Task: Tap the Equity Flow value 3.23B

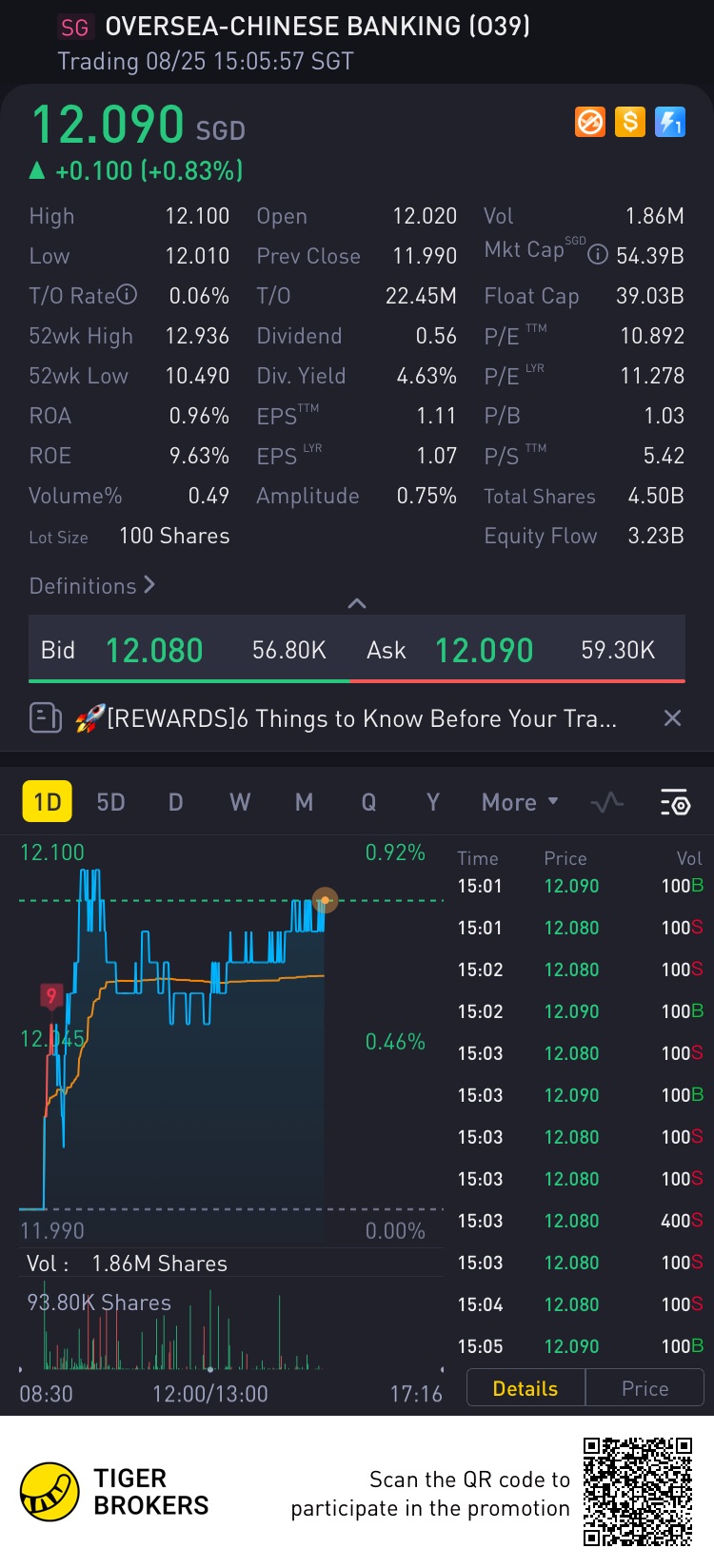Action: 655,536
